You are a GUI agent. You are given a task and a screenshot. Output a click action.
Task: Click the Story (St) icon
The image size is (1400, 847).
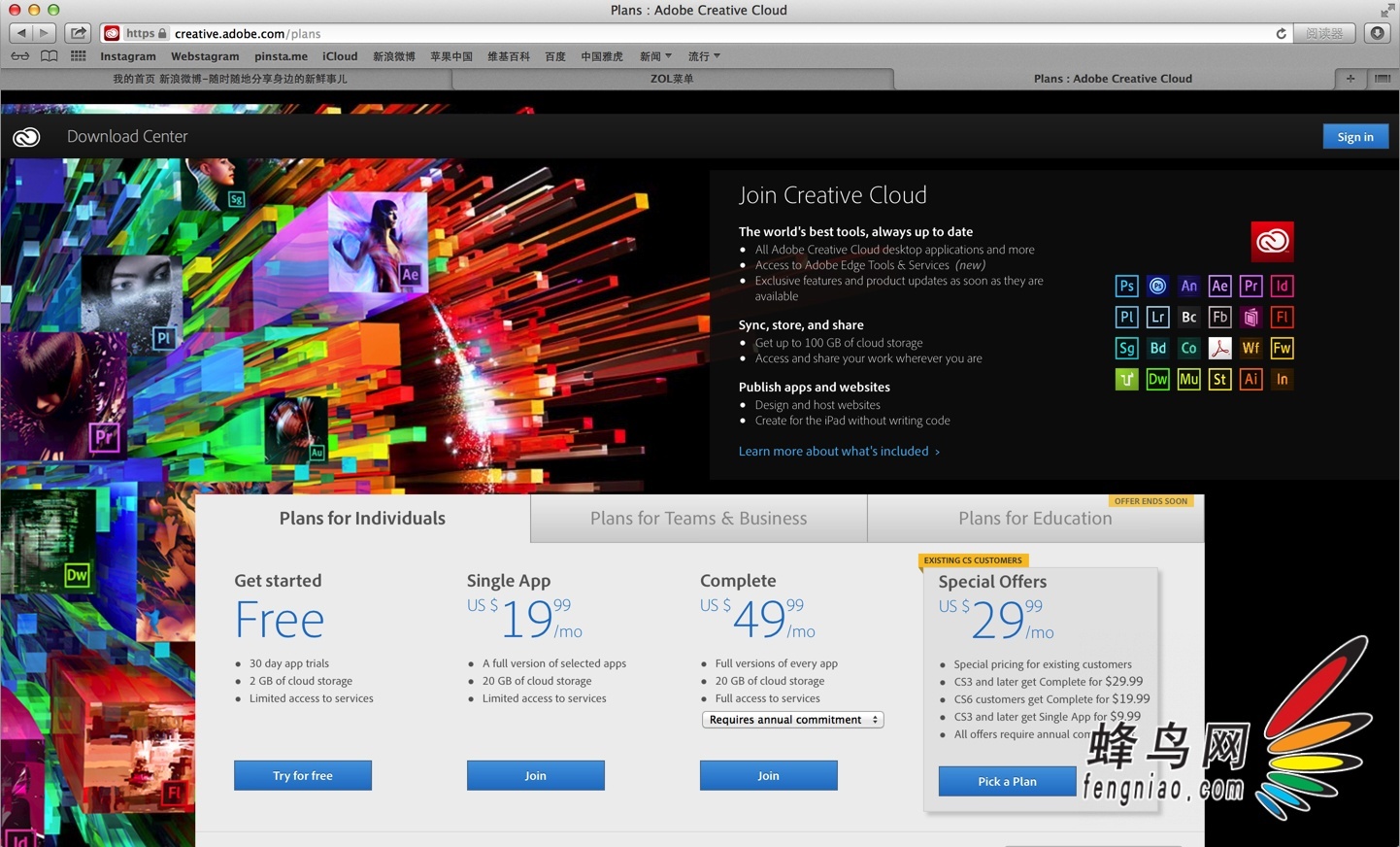(x=1219, y=379)
